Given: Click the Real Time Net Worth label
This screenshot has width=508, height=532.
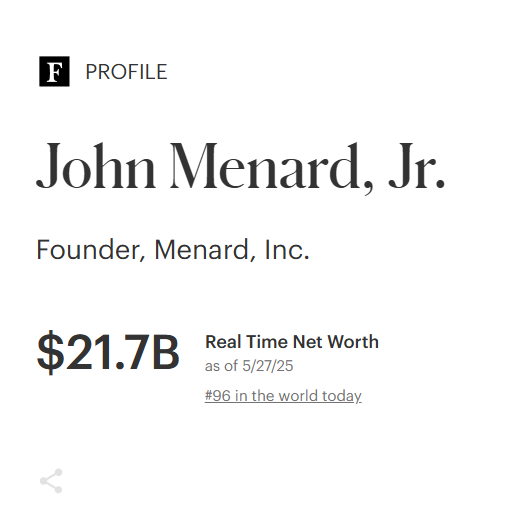Looking at the screenshot, I should (292, 342).
